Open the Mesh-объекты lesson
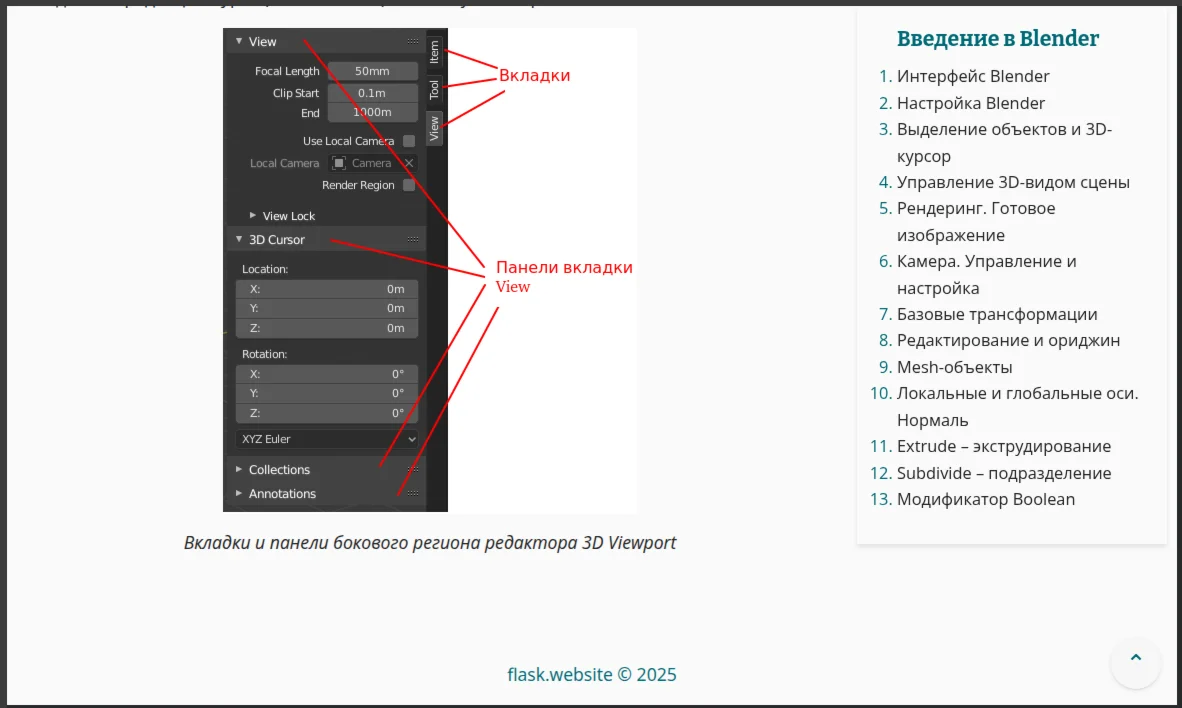The width and height of the screenshot is (1182, 708). [x=954, y=367]
